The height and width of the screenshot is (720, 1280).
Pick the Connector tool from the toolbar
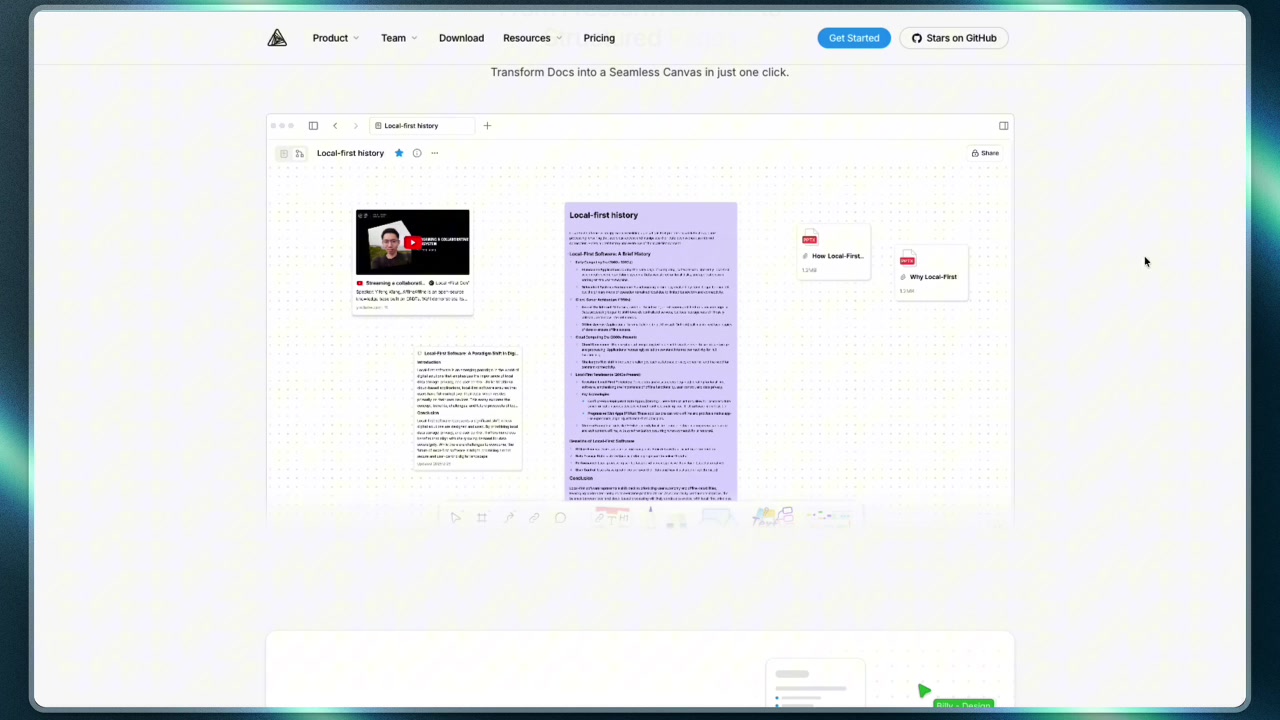[508, 517]
